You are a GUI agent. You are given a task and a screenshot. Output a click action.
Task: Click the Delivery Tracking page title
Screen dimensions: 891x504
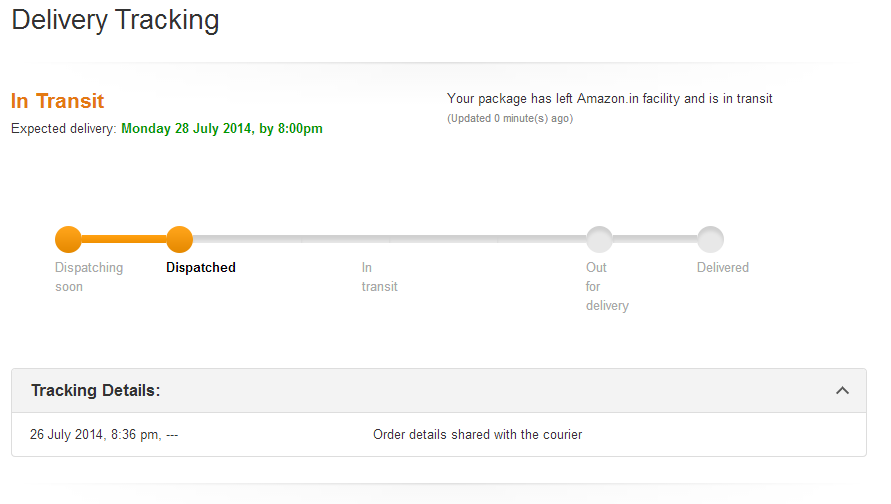115,19
